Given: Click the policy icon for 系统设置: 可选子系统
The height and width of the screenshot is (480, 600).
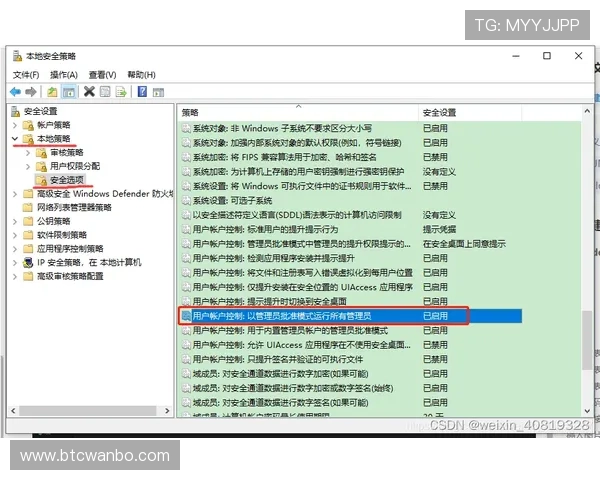Looking at the screenshot, I should coord(186,200).
